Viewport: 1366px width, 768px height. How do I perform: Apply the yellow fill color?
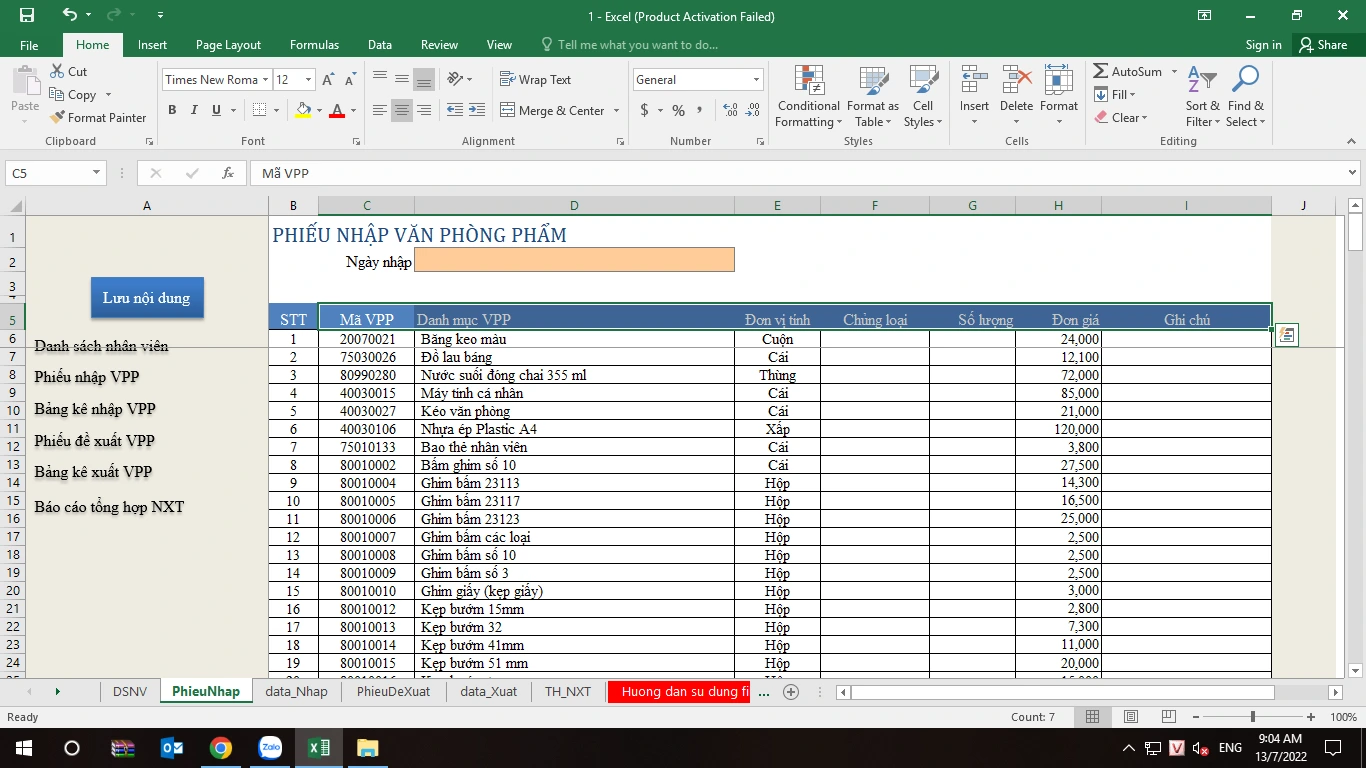303,110
